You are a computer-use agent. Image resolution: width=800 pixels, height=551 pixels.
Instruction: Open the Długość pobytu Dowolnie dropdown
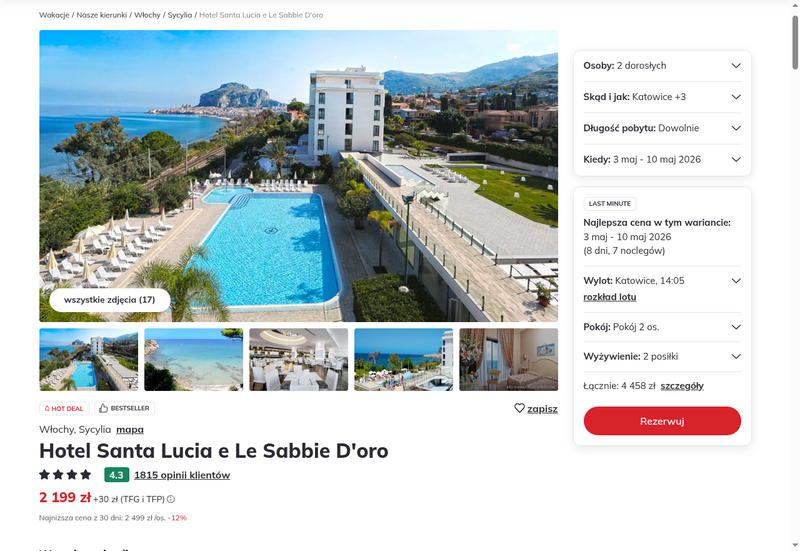[x=662, y=128]
